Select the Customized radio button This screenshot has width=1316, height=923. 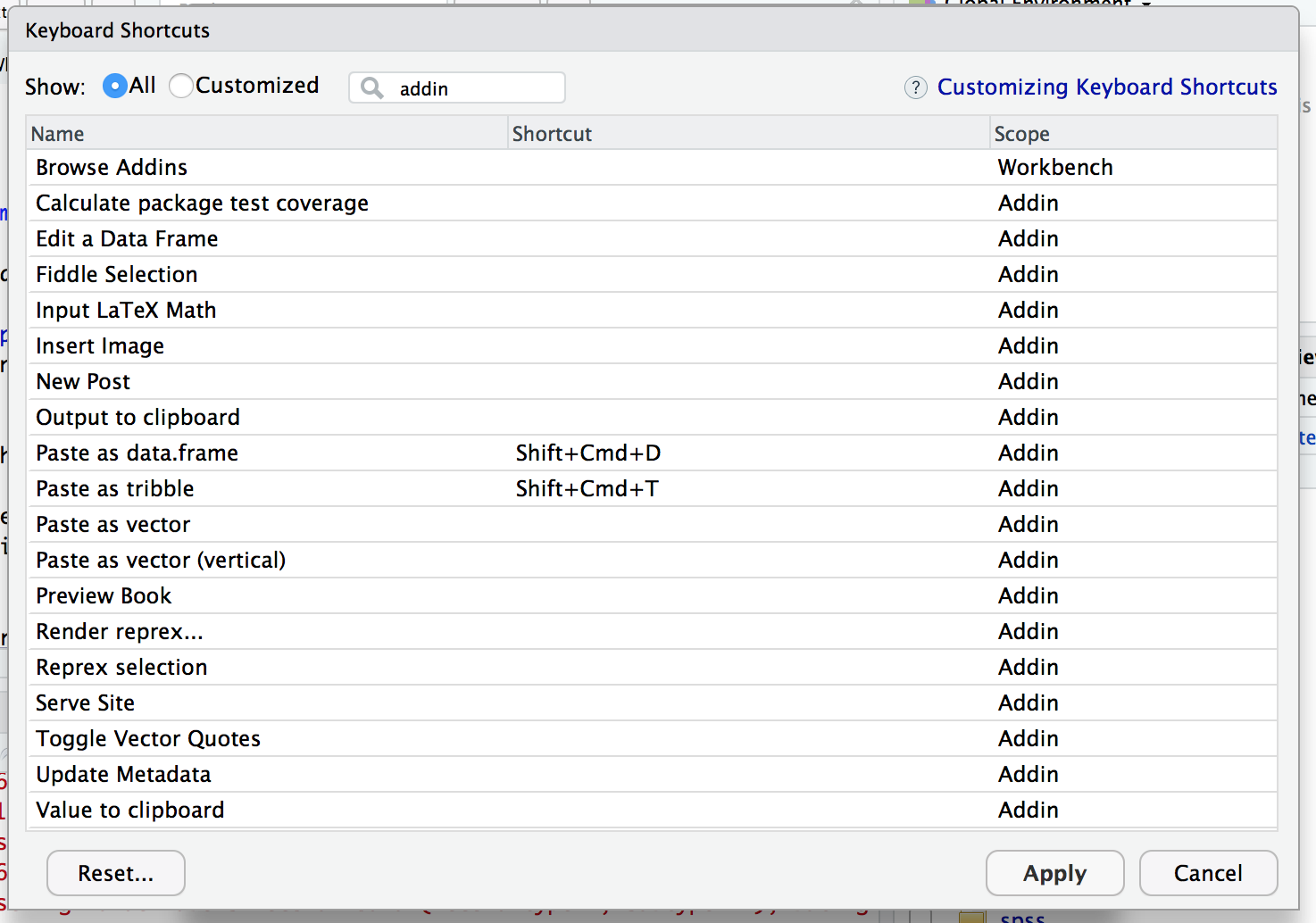181,86
